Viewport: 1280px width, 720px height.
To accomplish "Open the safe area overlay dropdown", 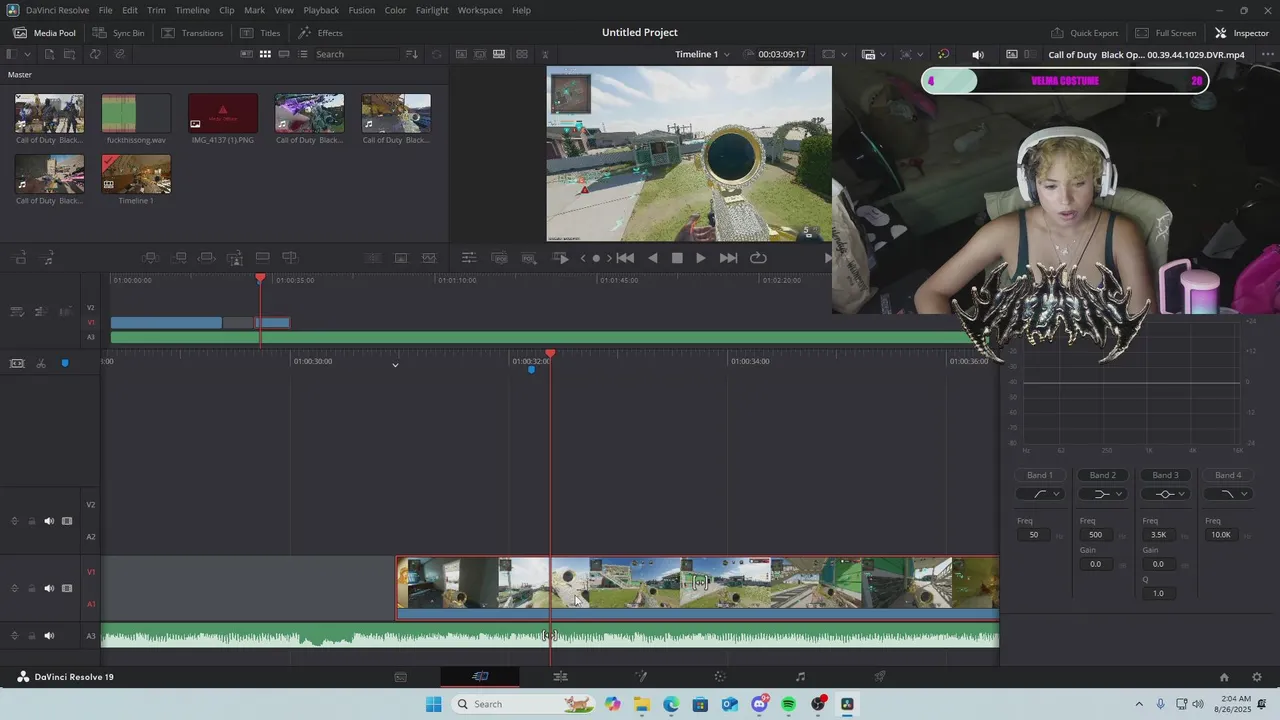I will (835, 54).
